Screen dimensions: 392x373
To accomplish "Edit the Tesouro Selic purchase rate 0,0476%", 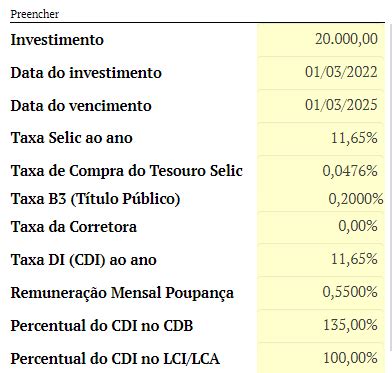I will coord(320,171).
